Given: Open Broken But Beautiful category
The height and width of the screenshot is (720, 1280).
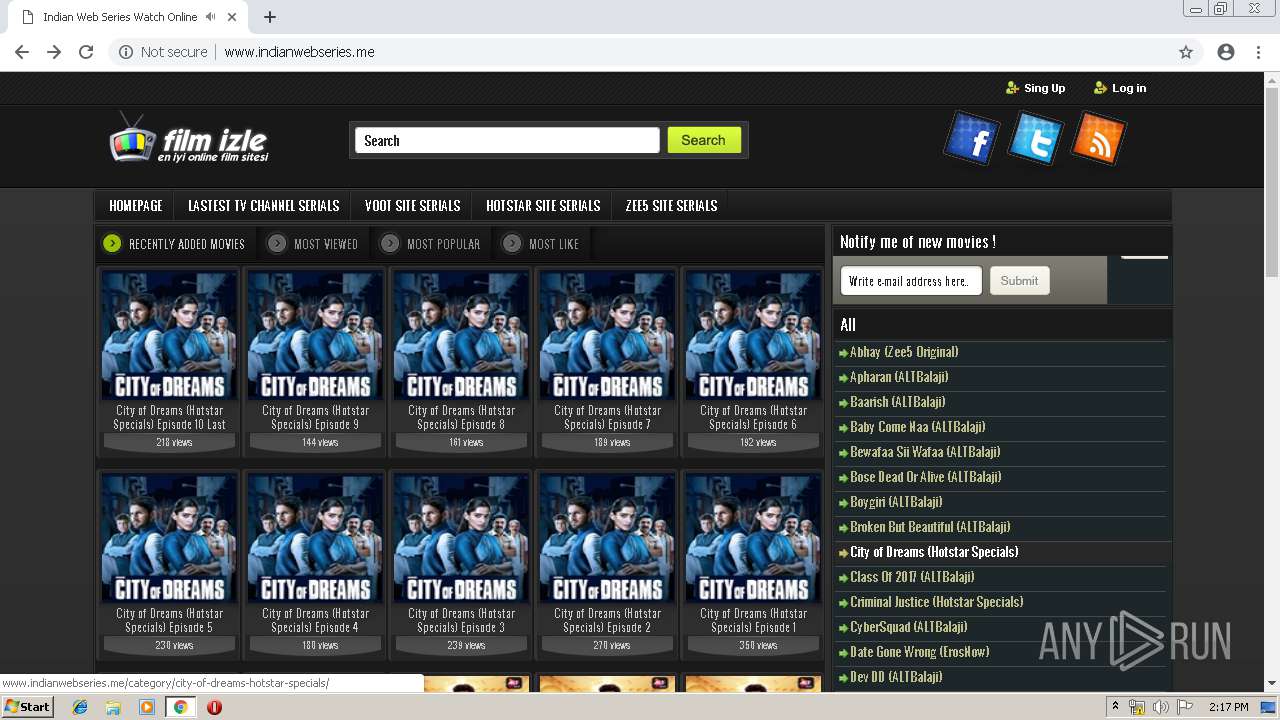Looking at the screenshot, I should pos(930,527).
